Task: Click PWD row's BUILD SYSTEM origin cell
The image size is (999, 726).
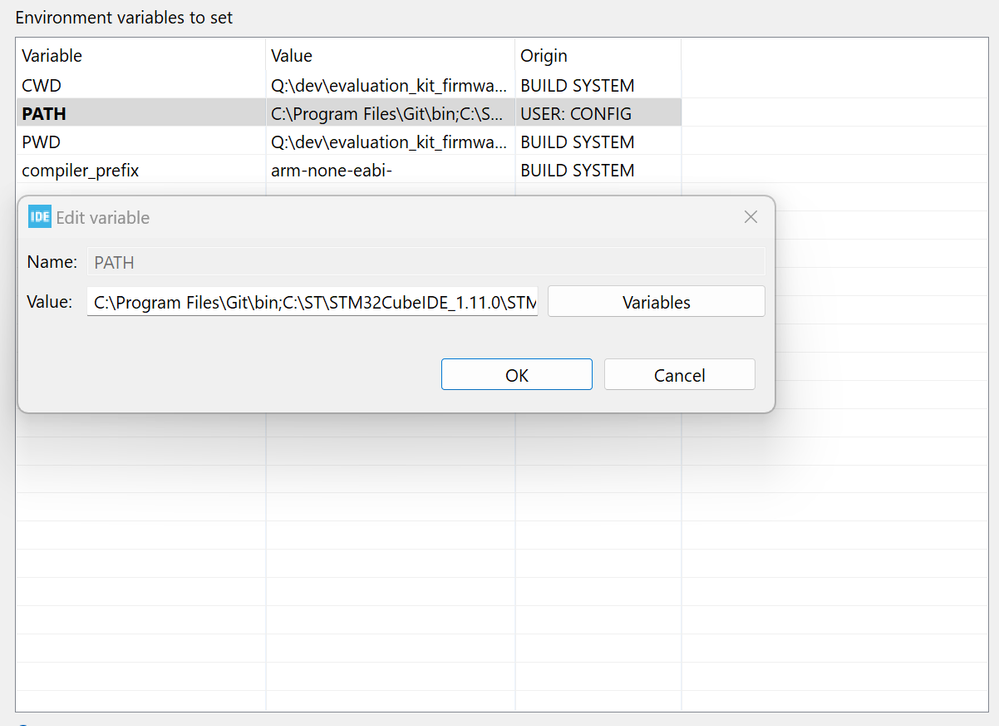Action: pos(598,142)
